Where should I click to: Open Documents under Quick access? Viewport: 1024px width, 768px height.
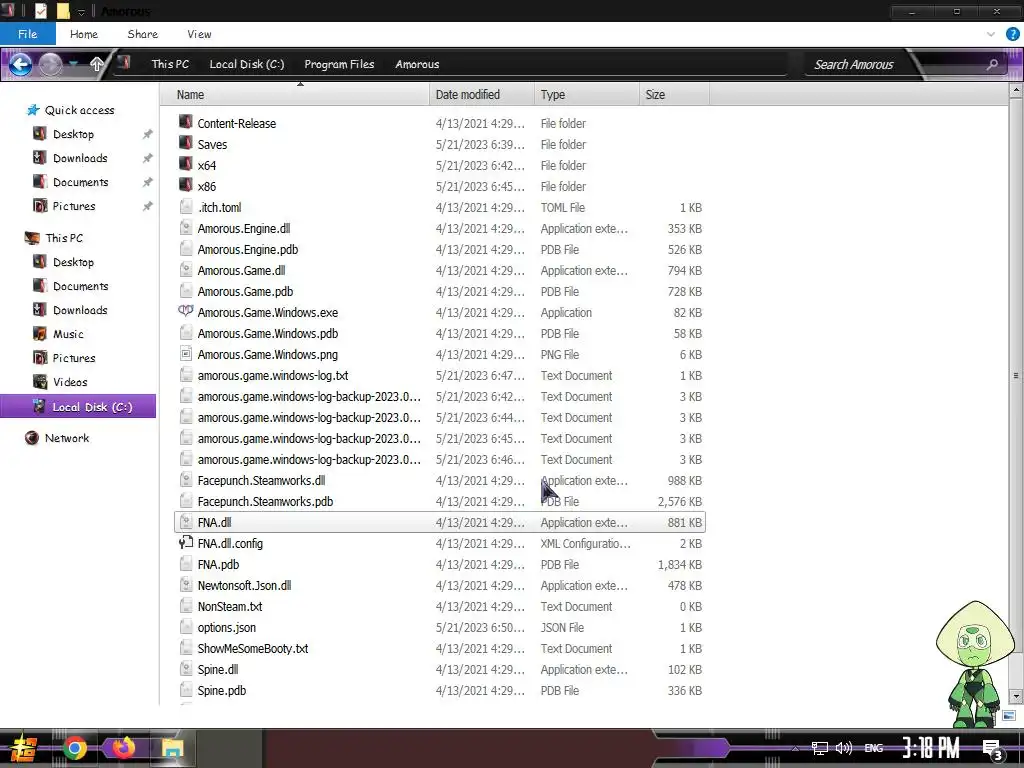click(x=80, y=182)
